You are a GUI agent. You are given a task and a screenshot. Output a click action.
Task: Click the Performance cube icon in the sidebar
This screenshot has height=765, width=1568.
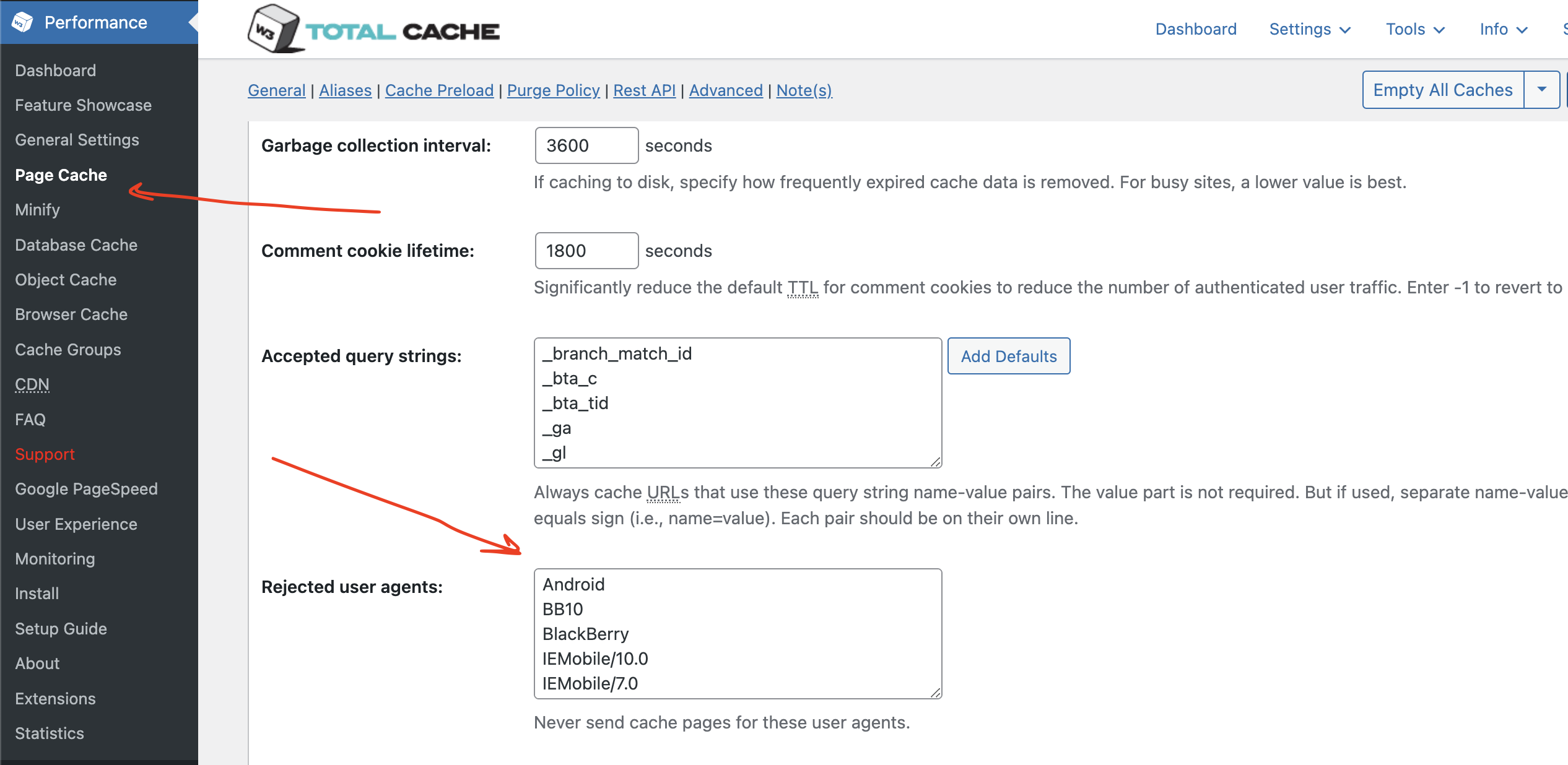[22, 22]
